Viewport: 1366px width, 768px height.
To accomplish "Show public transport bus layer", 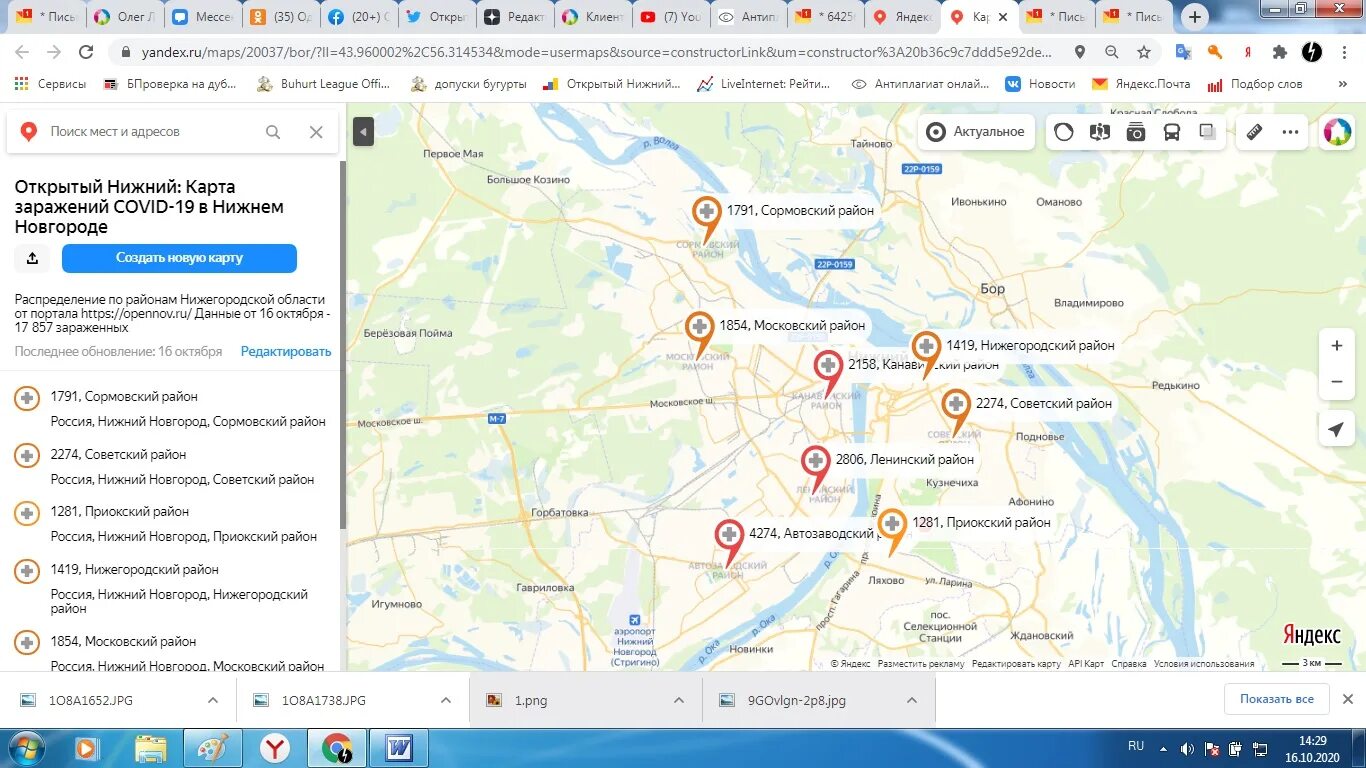I will (x=1172, y=131).
